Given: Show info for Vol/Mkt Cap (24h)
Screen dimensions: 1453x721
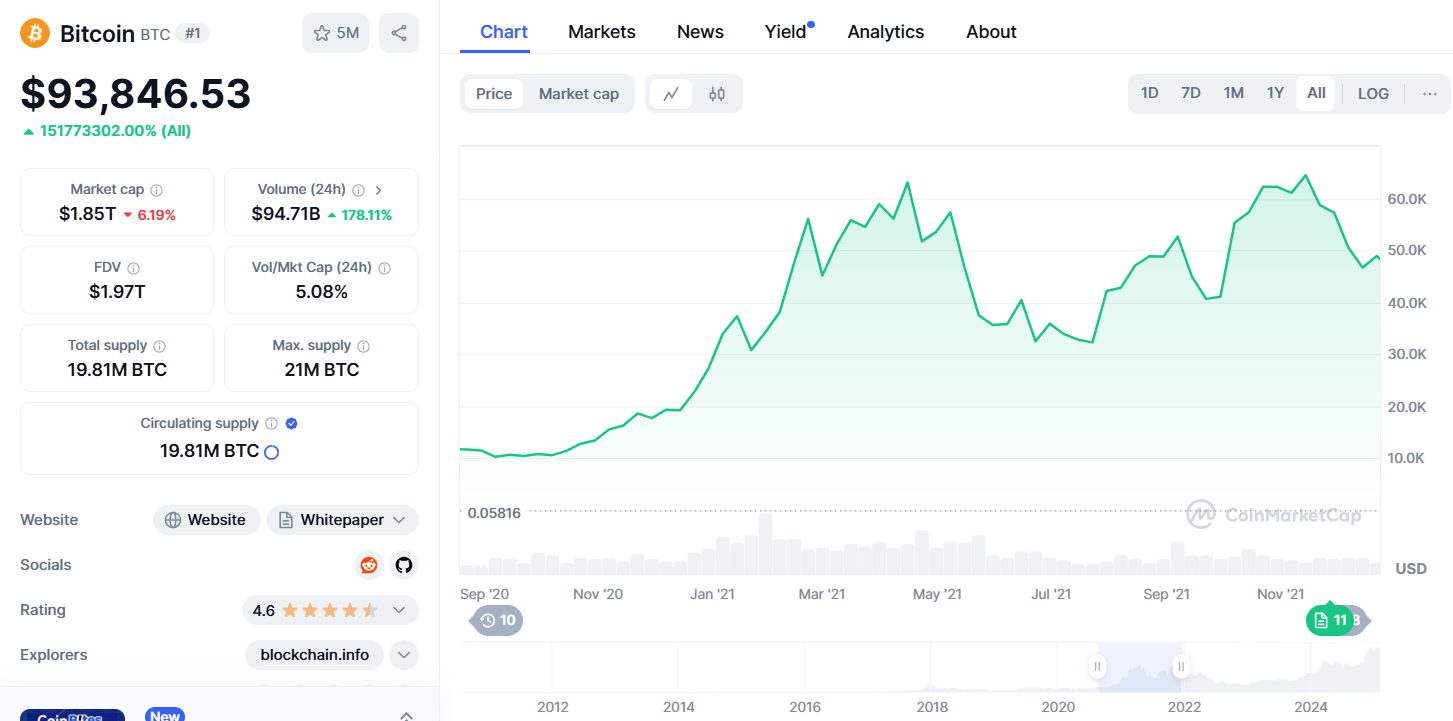Looking at the screenshot, I should click(385, 268).
